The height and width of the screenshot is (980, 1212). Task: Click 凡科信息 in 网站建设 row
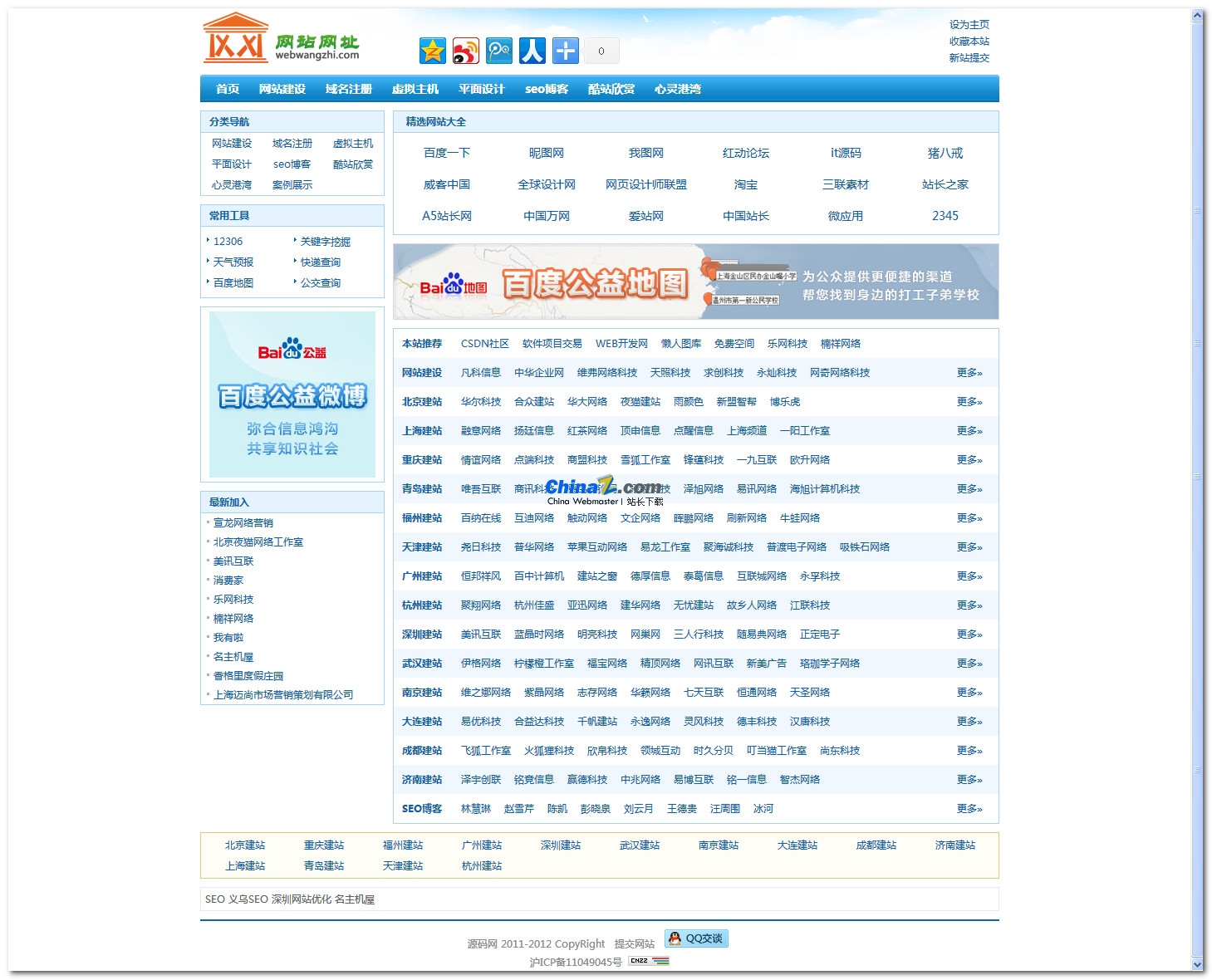481,373
